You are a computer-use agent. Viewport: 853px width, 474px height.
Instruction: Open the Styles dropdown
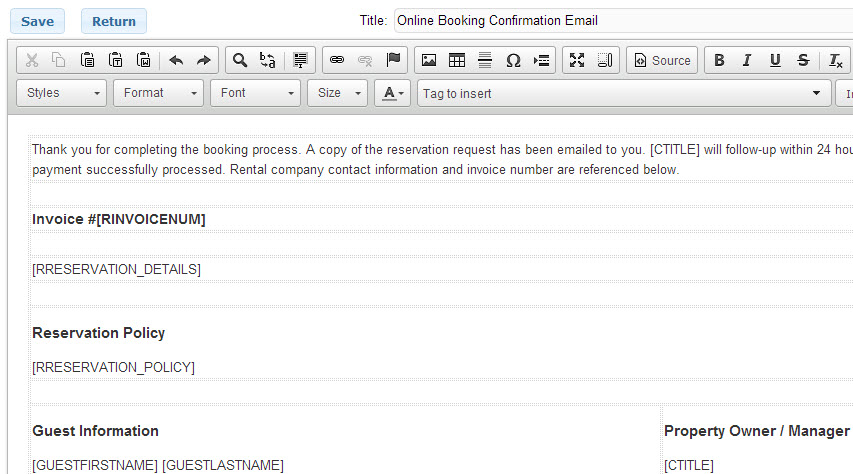[x=62, y=93]
